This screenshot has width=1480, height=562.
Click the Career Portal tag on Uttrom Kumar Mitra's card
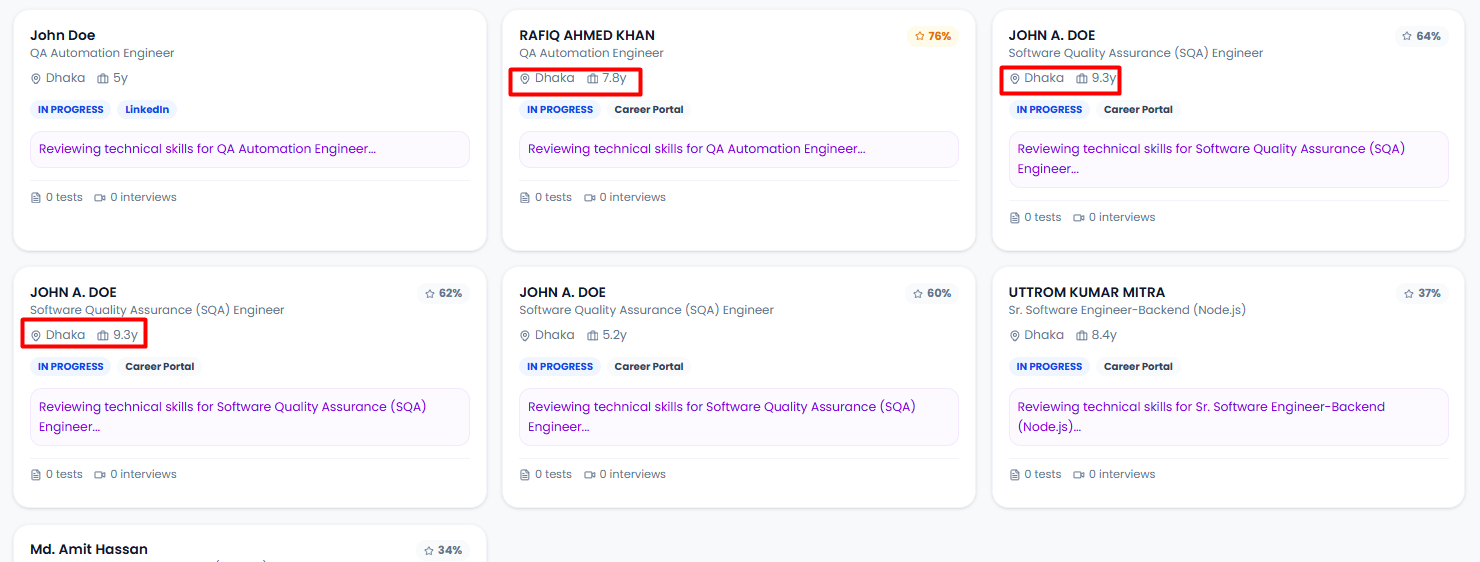(x=1138, y=367)
